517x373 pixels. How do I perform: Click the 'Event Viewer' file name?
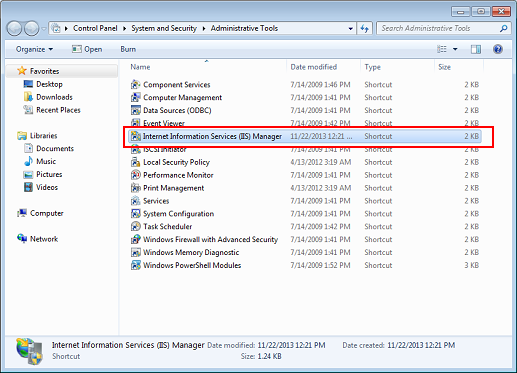pyautogui.click(x=164, y=123)
